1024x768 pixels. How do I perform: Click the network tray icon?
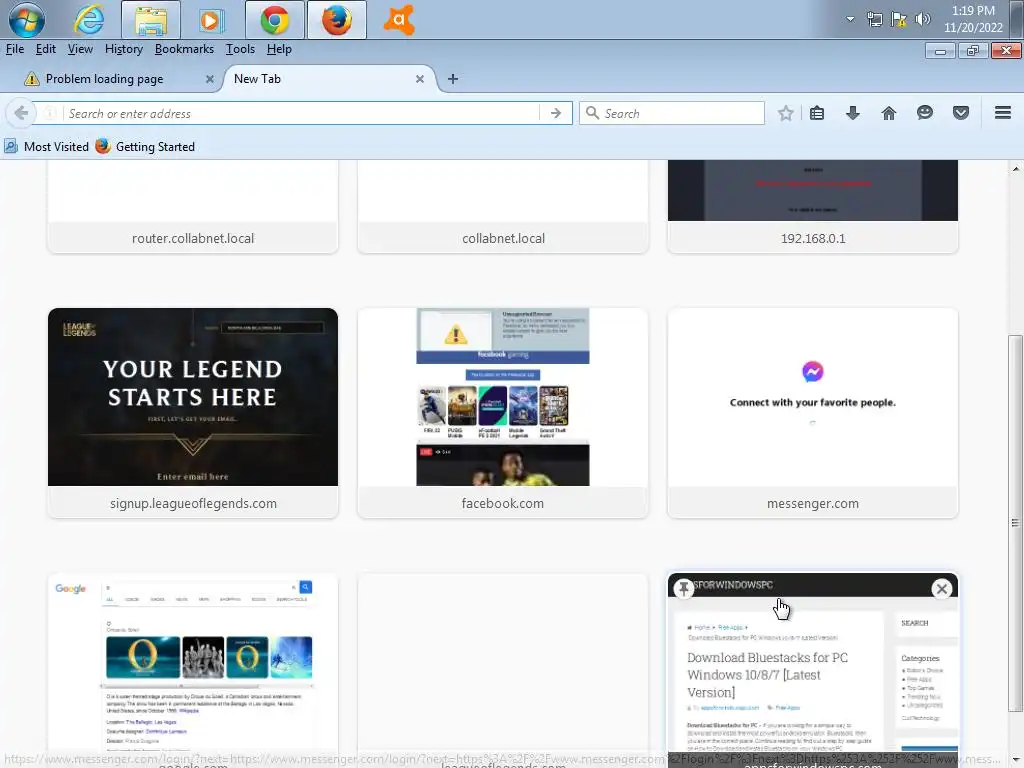point(874,19)
